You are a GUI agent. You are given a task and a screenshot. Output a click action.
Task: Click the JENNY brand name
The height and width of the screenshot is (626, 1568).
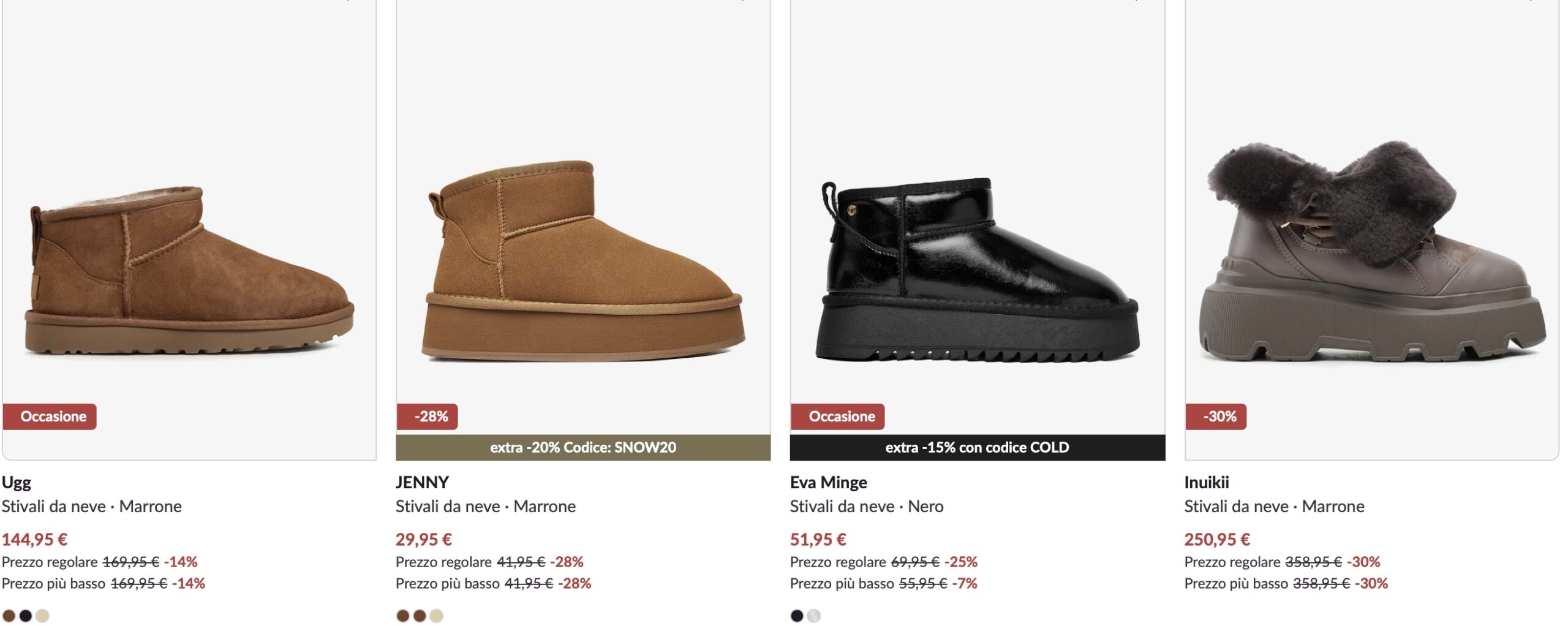422,482
